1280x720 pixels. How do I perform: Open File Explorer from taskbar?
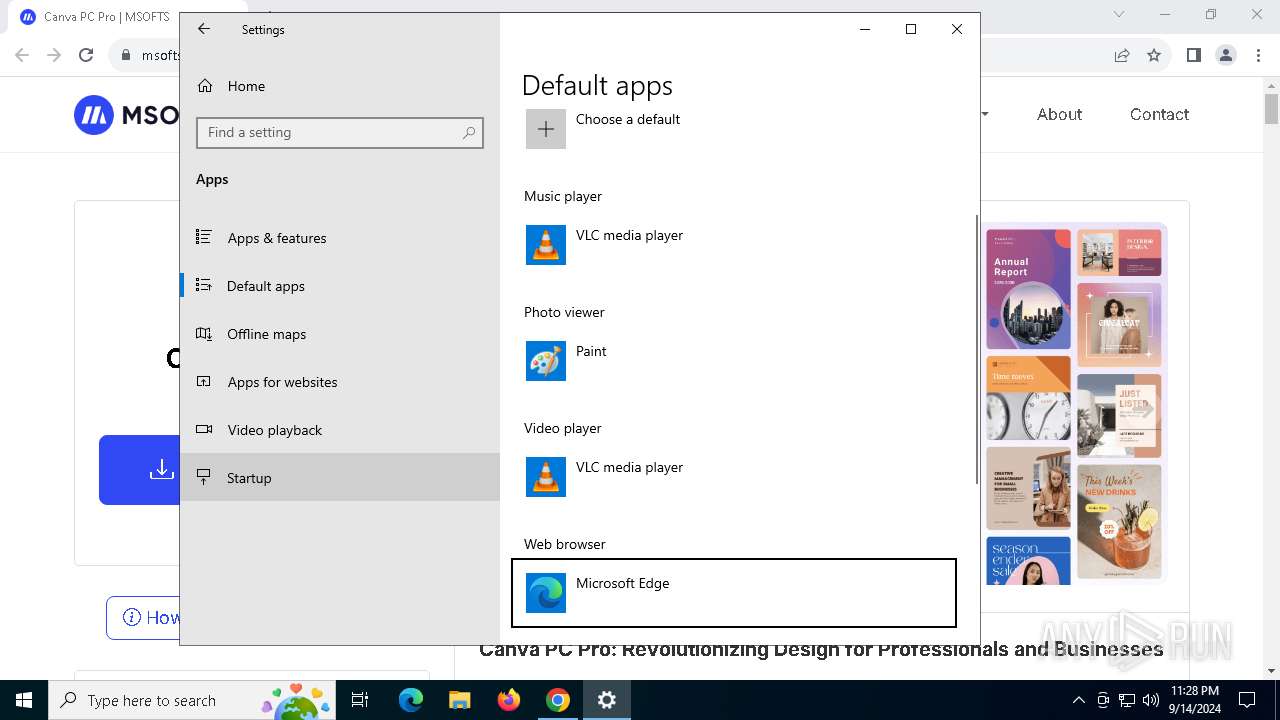tap(459, 700)
